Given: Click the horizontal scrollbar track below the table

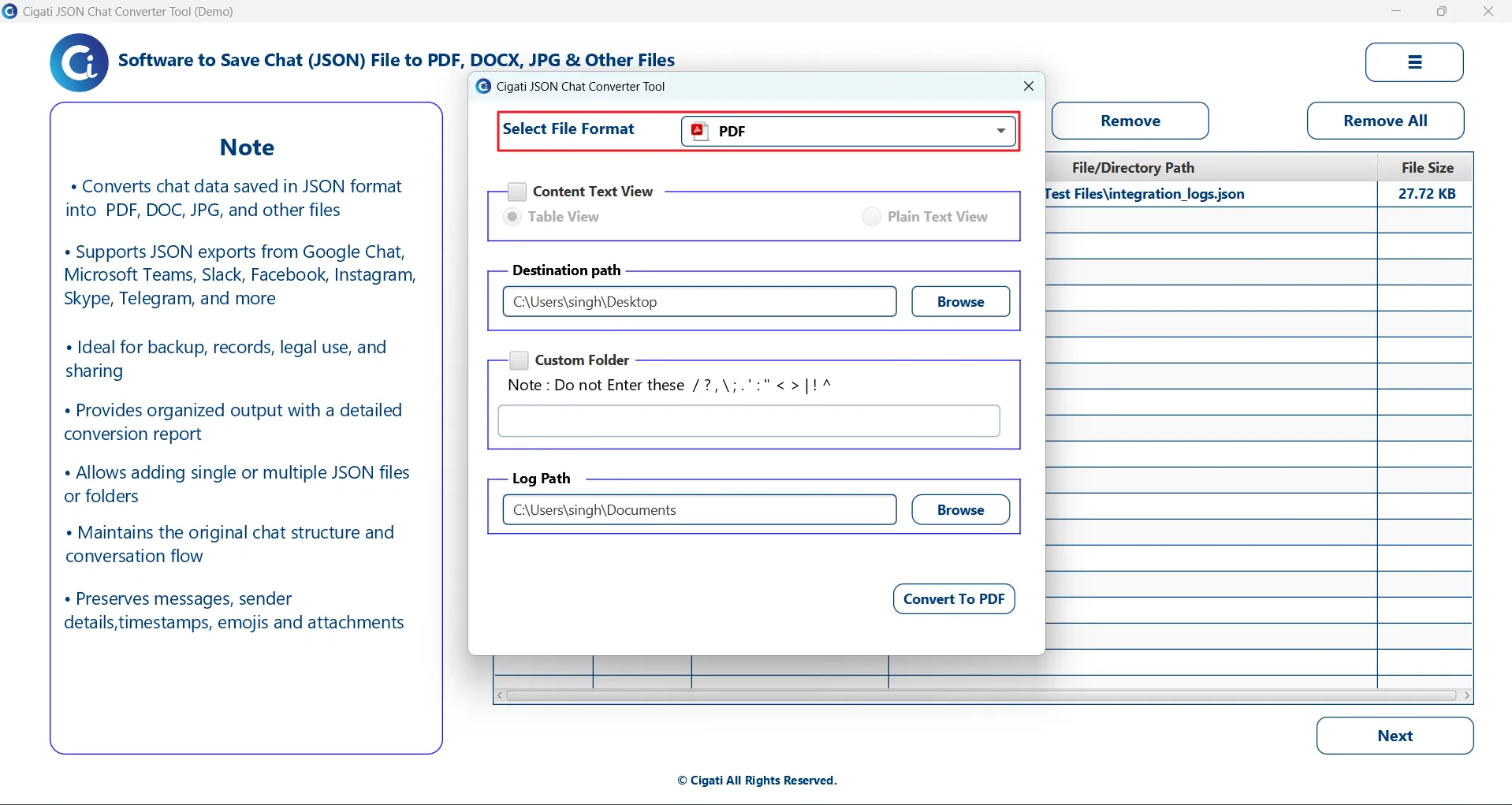Looking at the screenshot, I should tap(981, 695).
